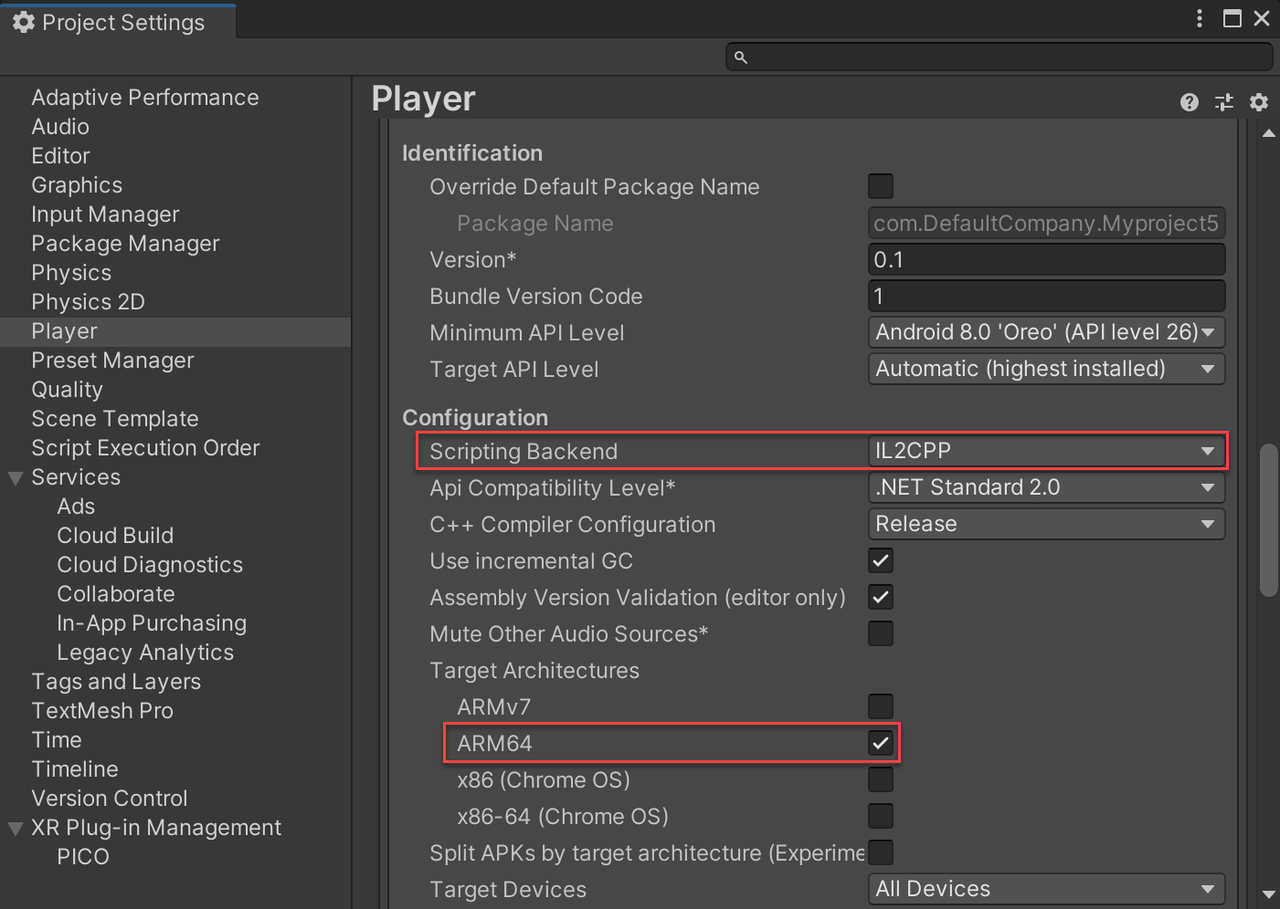
Task: Select Collaborate under Services
Action: tap(116, 594)
